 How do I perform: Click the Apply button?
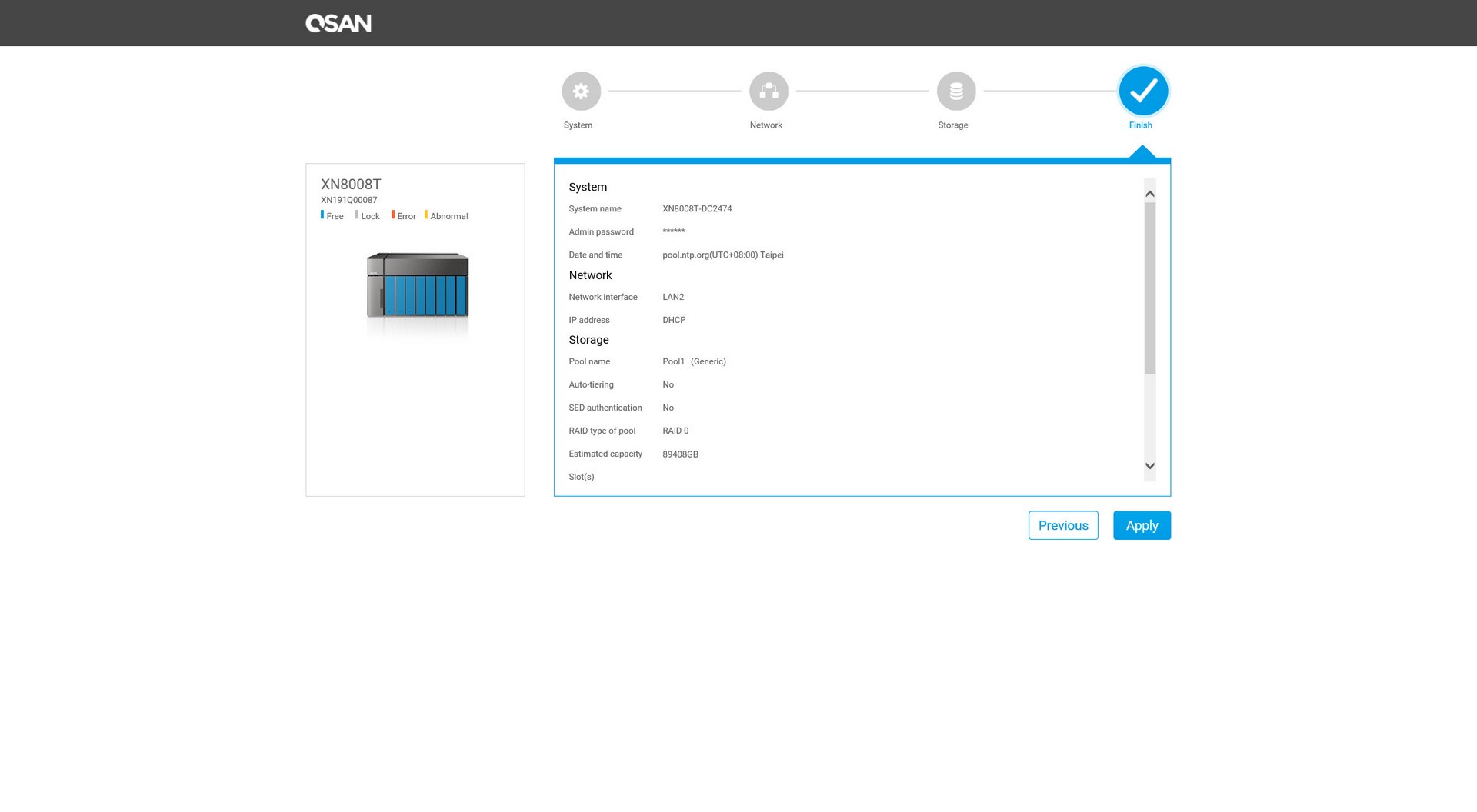[1142, 525]
